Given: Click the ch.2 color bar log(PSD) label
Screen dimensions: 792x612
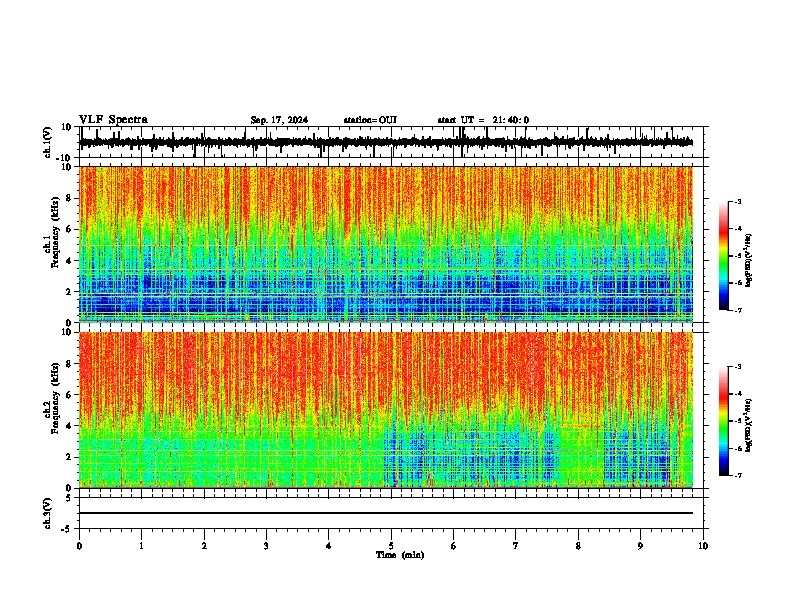Looking at the screenshot, I should click(x=749, y=425).
